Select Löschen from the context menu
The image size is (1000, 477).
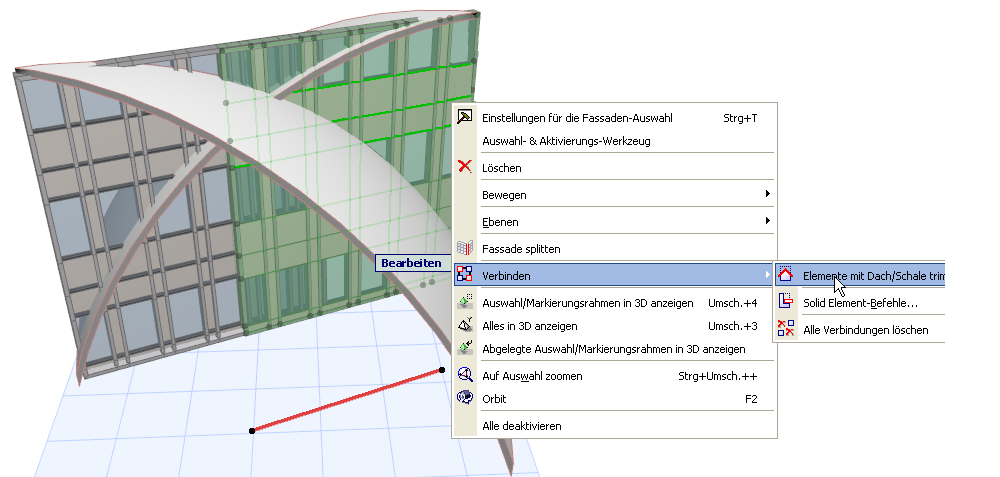coord(614,168)
